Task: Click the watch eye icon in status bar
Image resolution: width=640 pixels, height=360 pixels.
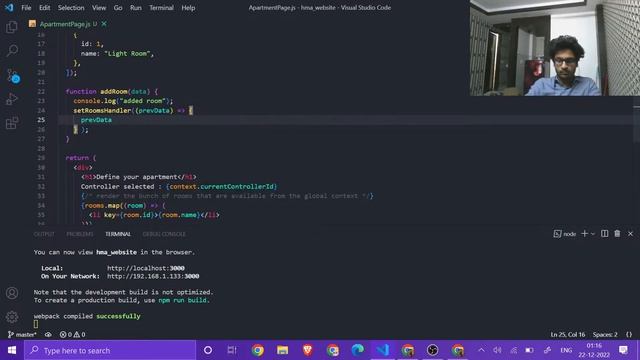Action: pos(48,335)
